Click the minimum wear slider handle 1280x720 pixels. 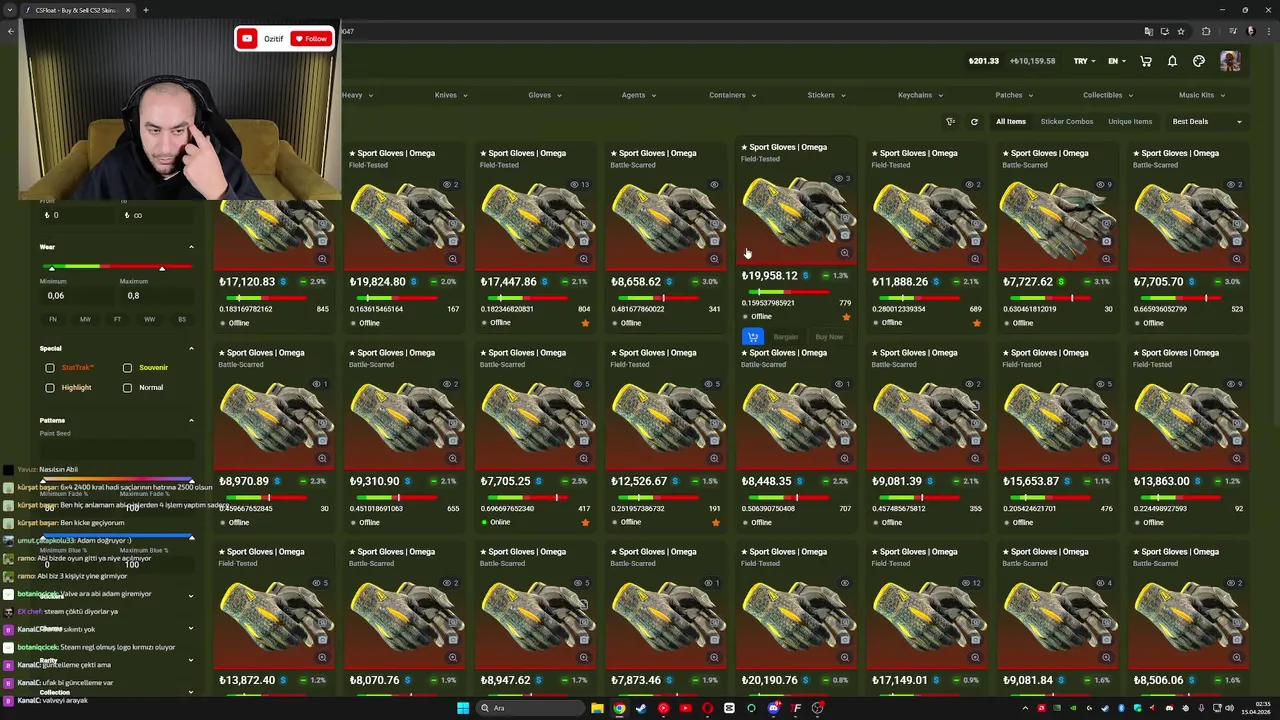(51, 268)
